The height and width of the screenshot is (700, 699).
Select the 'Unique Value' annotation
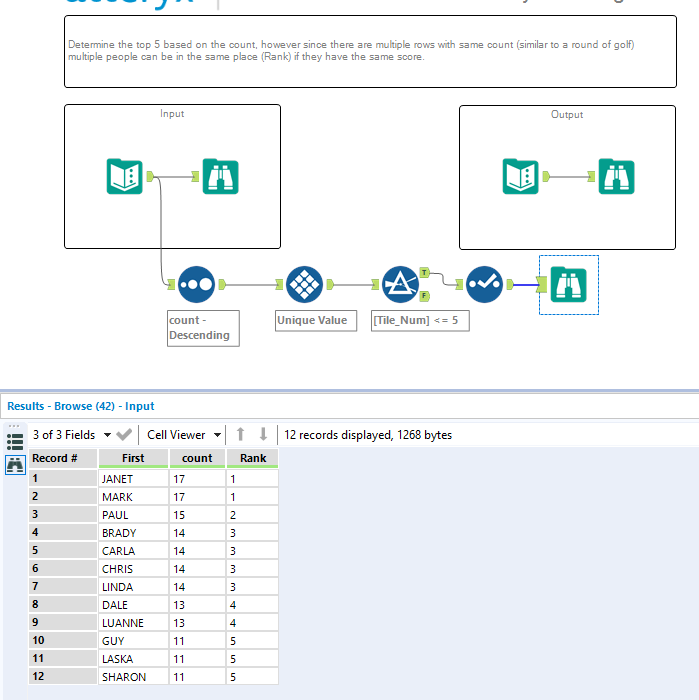tap(316, 321)
